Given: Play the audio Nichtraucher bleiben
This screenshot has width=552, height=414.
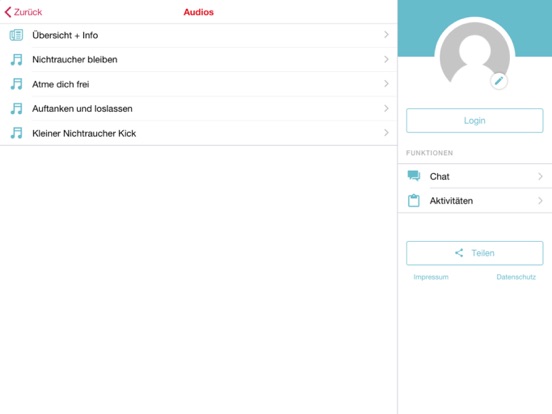Looking at the screenshot, I should pos(199,59).
